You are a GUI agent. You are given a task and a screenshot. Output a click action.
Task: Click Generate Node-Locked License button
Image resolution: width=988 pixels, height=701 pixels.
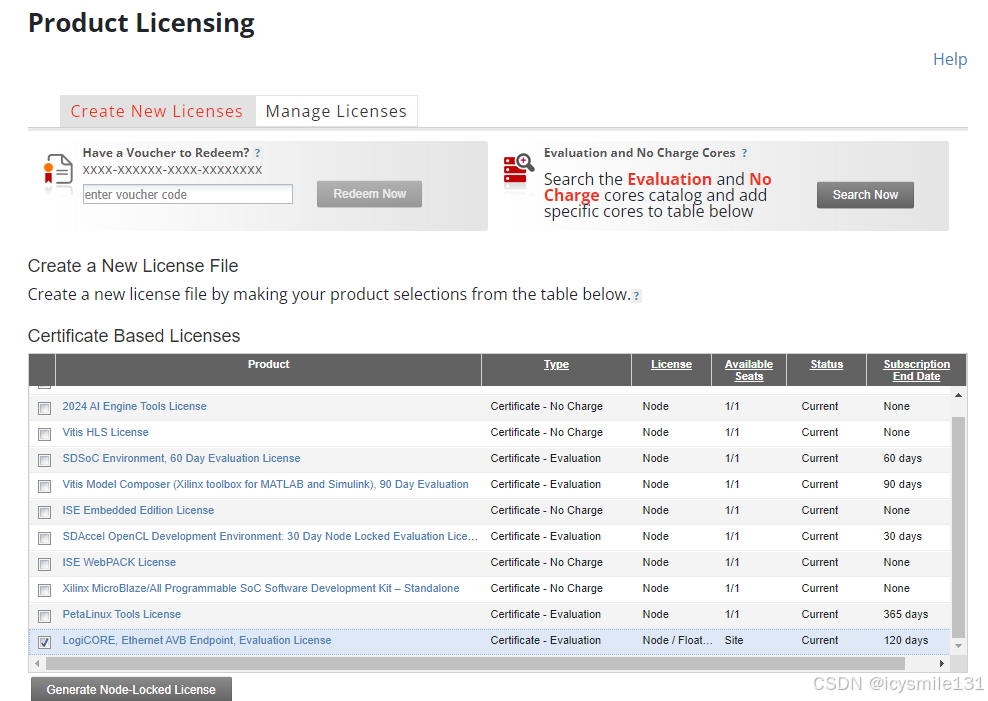[131, 689]
